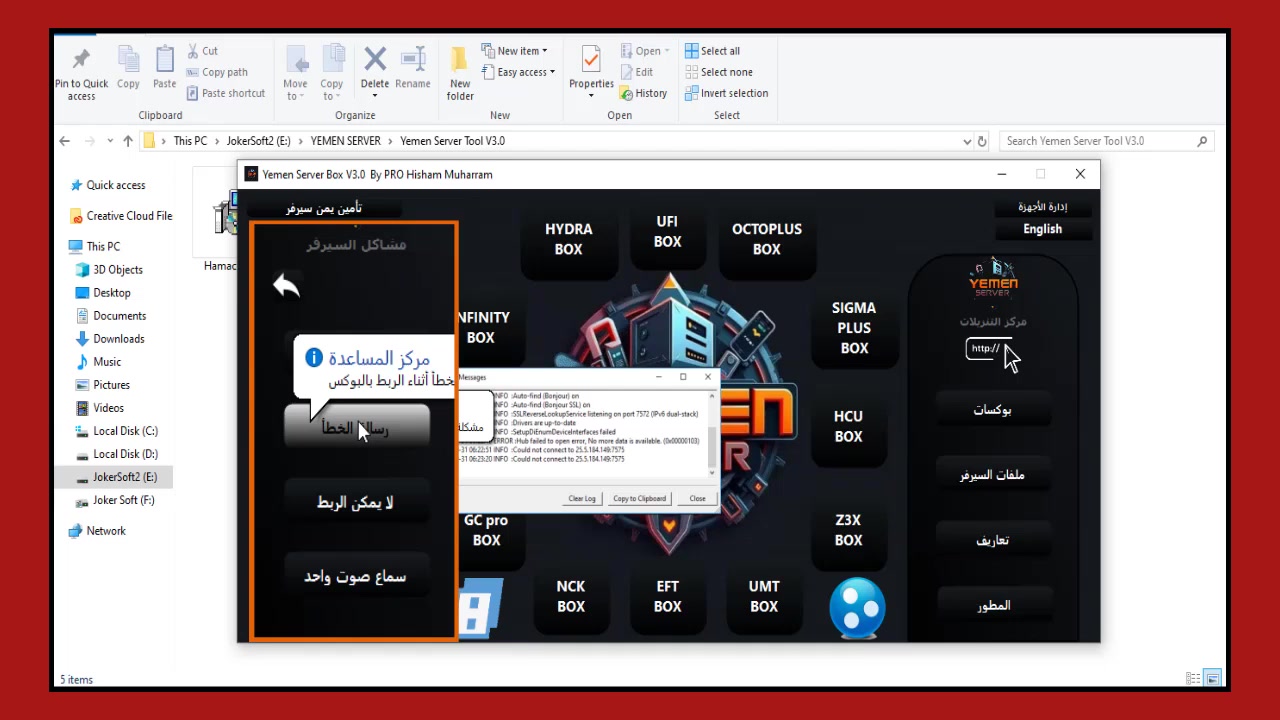Open the EFT BOX button
The height and width of the screenshot is (720, 1280).
coord(667,596)
